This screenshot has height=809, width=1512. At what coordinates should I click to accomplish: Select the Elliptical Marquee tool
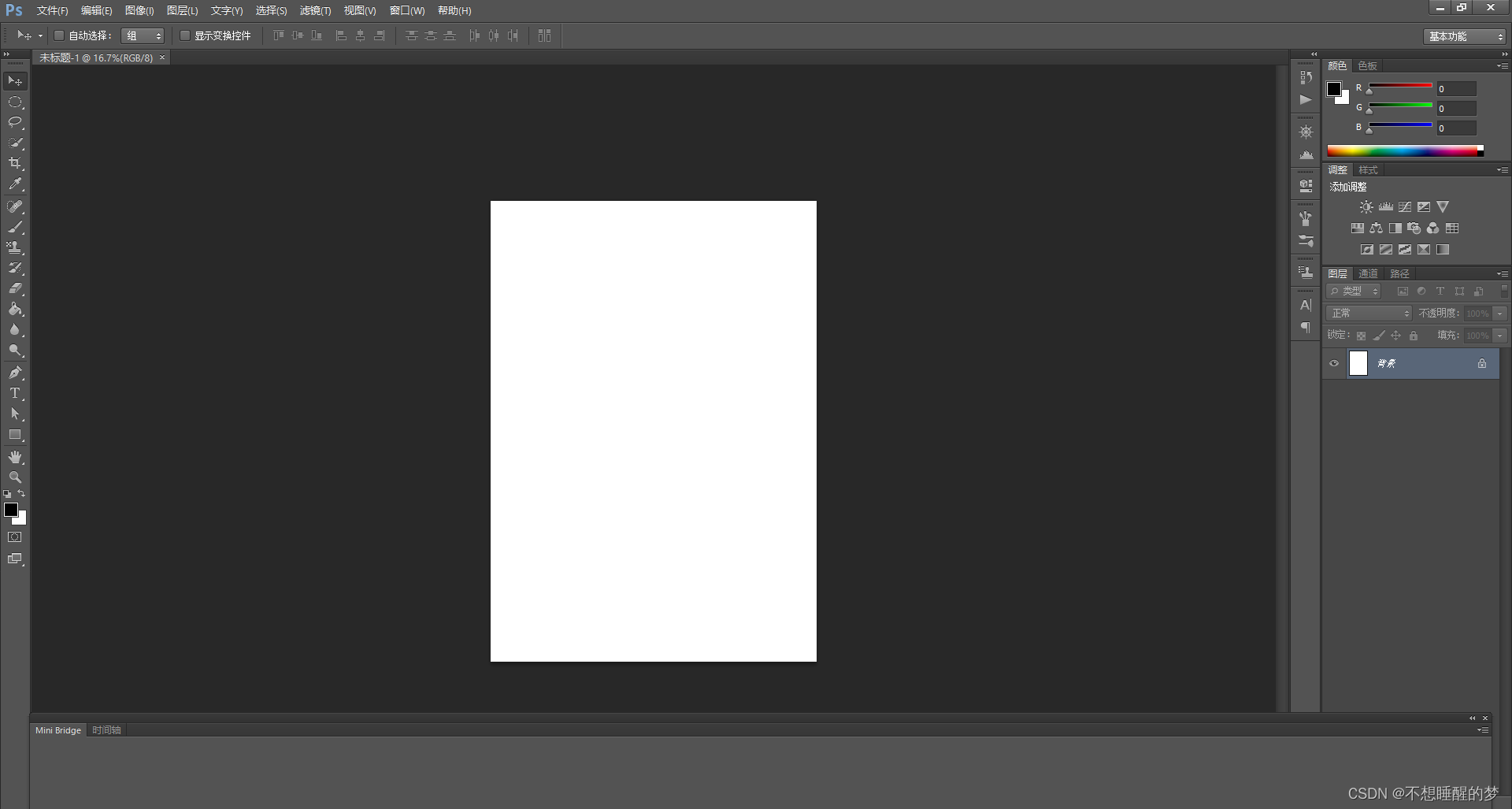tap(15, 102)
